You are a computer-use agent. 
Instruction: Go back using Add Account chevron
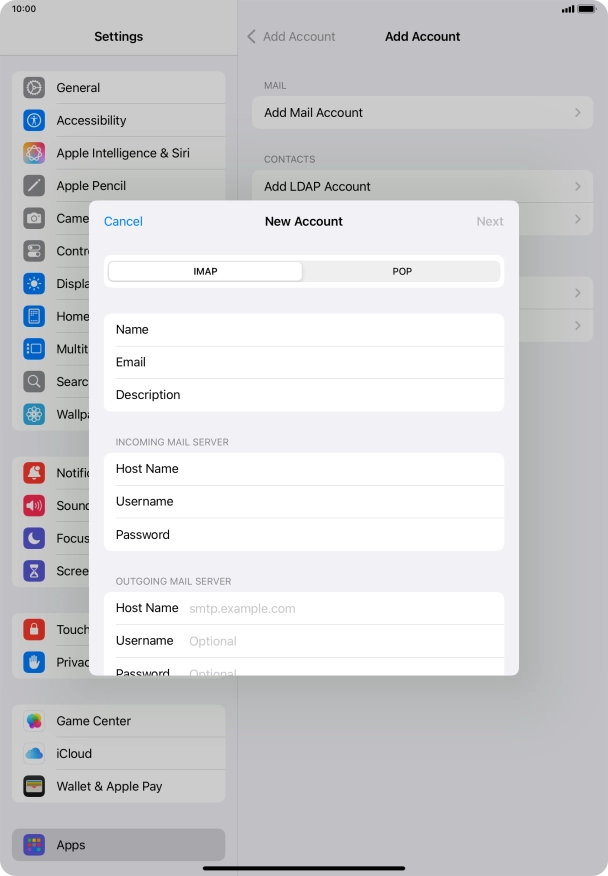(x=252, y=36)
